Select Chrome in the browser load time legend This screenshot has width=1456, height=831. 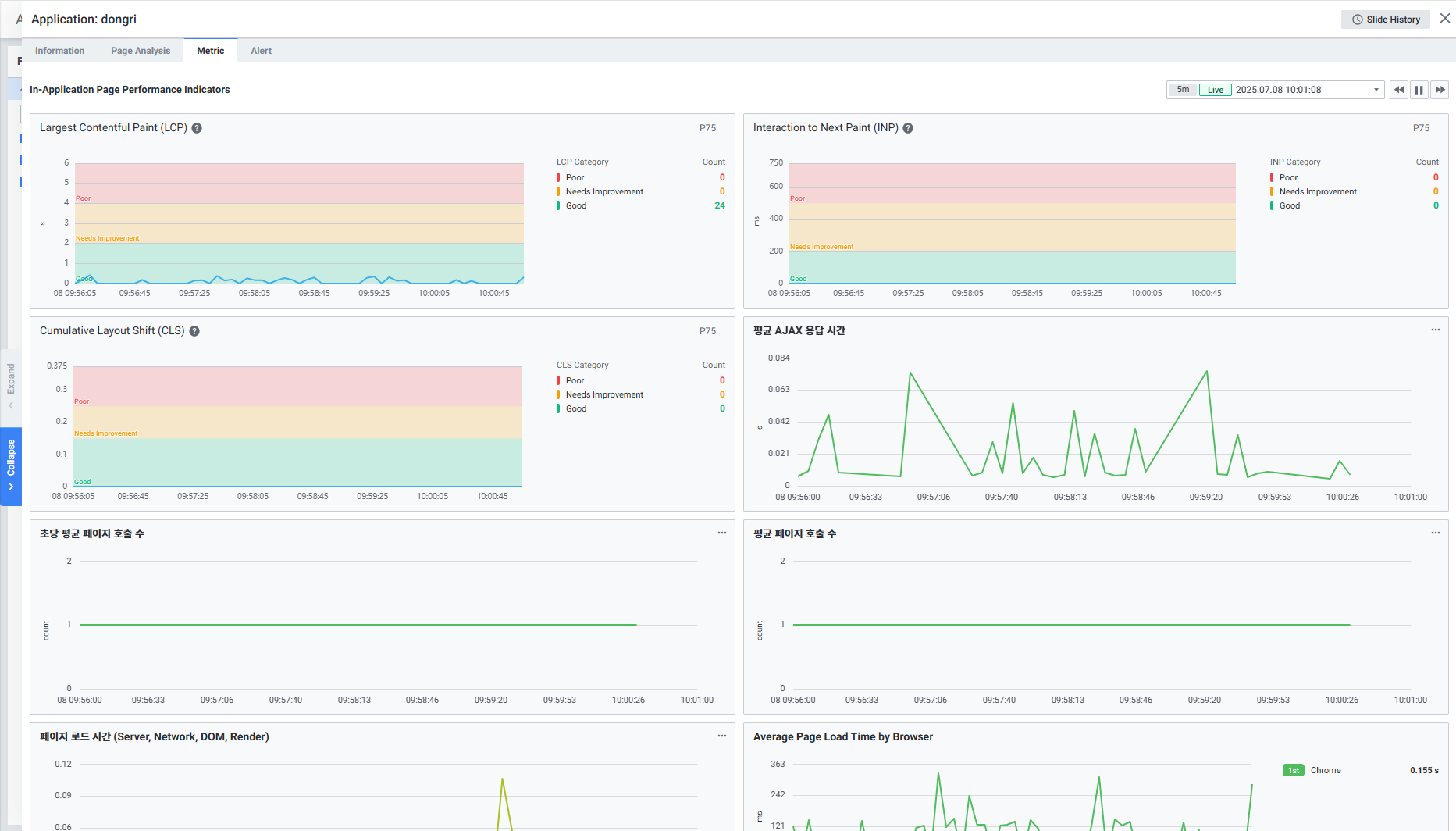[x=1325, y=770]
